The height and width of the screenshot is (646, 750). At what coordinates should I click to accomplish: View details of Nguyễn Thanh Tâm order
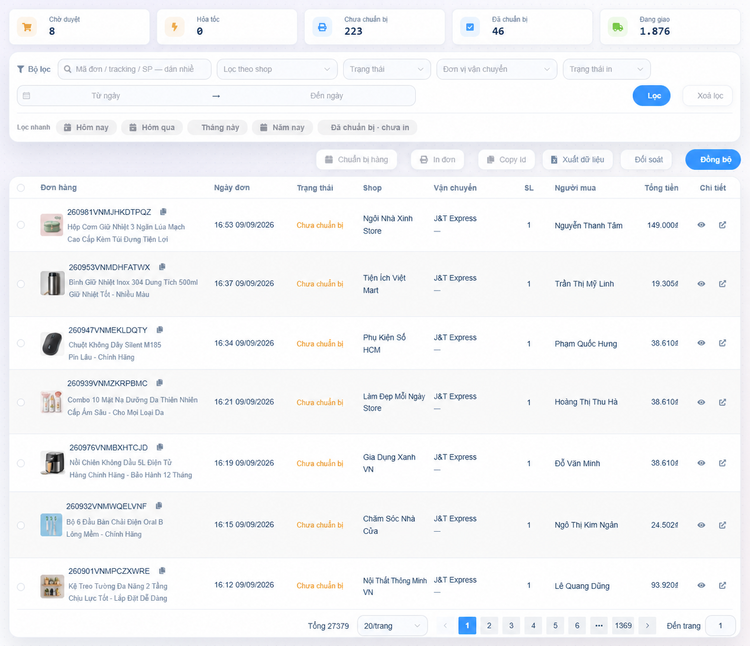[x=701, y=225]
